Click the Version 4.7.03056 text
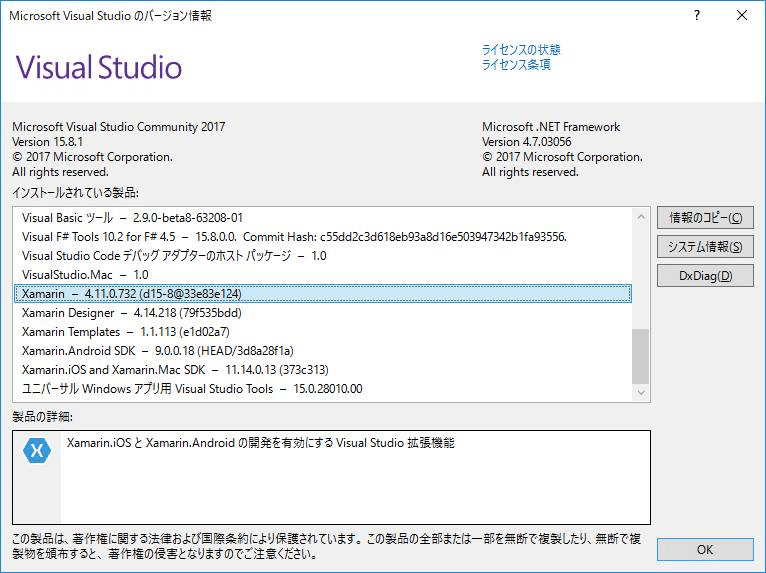 tap(527, 142)
